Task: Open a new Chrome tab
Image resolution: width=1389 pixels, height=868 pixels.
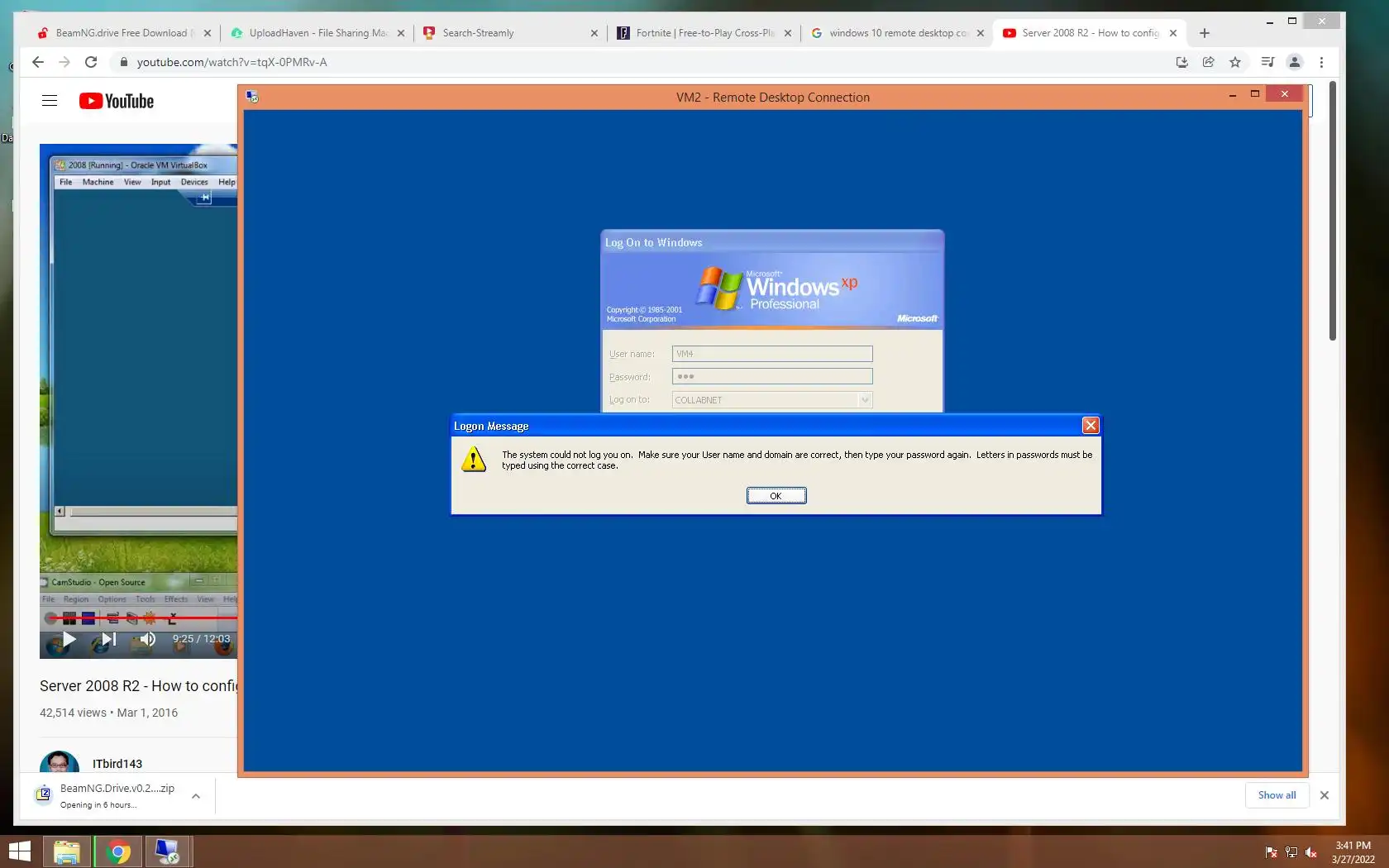Action: click(x=1205, y=33)
